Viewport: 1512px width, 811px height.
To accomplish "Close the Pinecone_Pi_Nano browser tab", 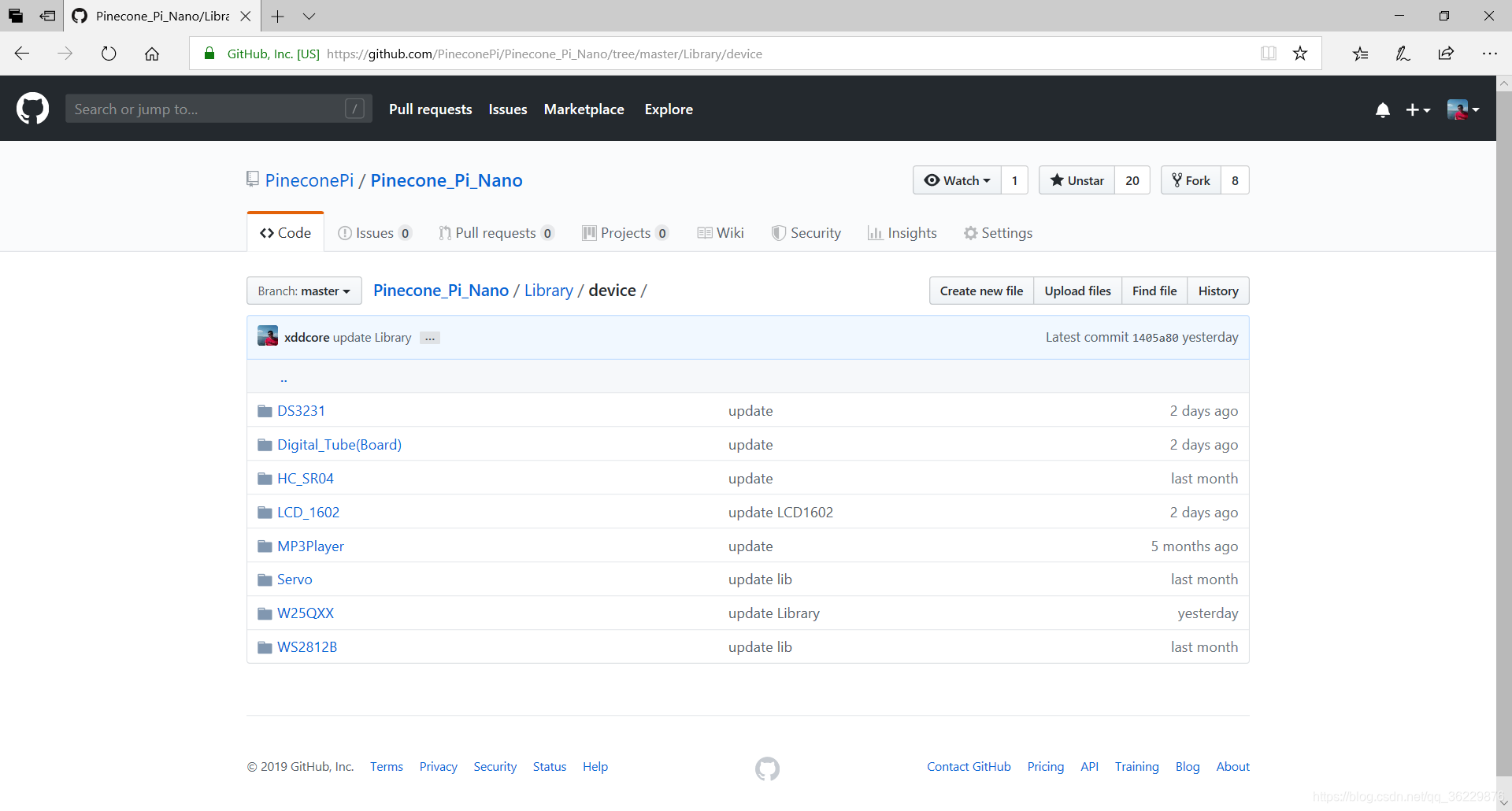I will tap(246, 16).
